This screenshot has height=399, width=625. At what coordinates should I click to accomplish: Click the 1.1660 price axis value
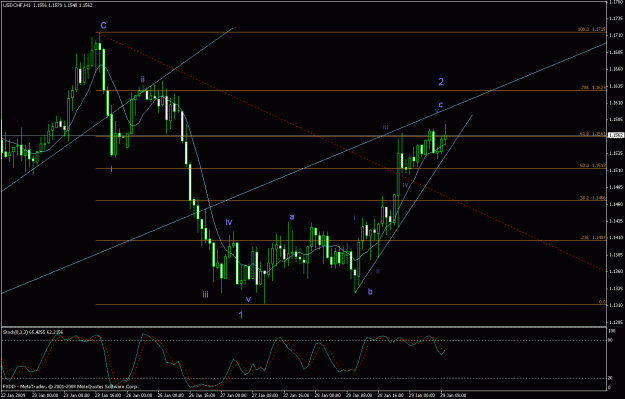(616, 69)
